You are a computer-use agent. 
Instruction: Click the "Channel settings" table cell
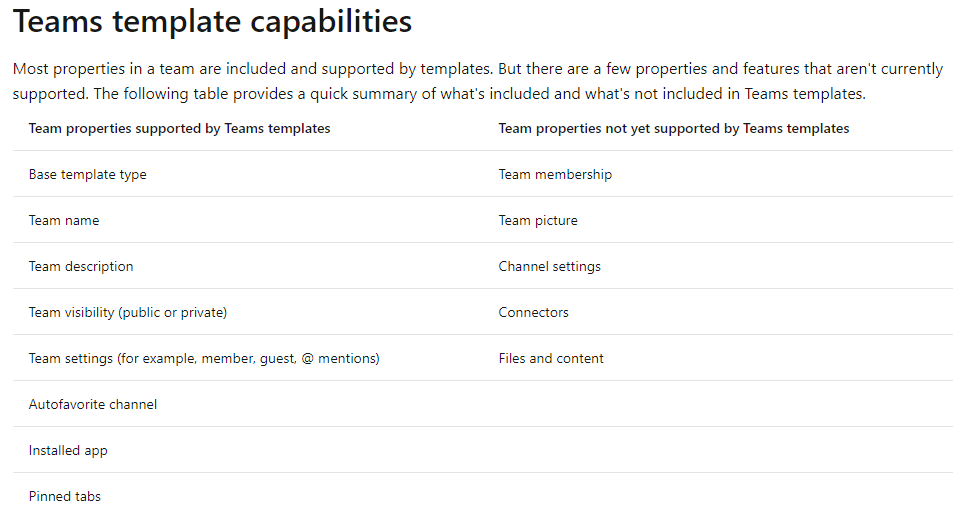coord(549,266)
